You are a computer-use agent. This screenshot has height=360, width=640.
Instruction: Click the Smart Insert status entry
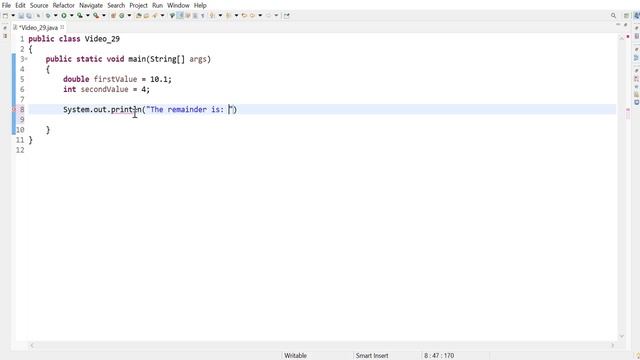pos(372,356)
